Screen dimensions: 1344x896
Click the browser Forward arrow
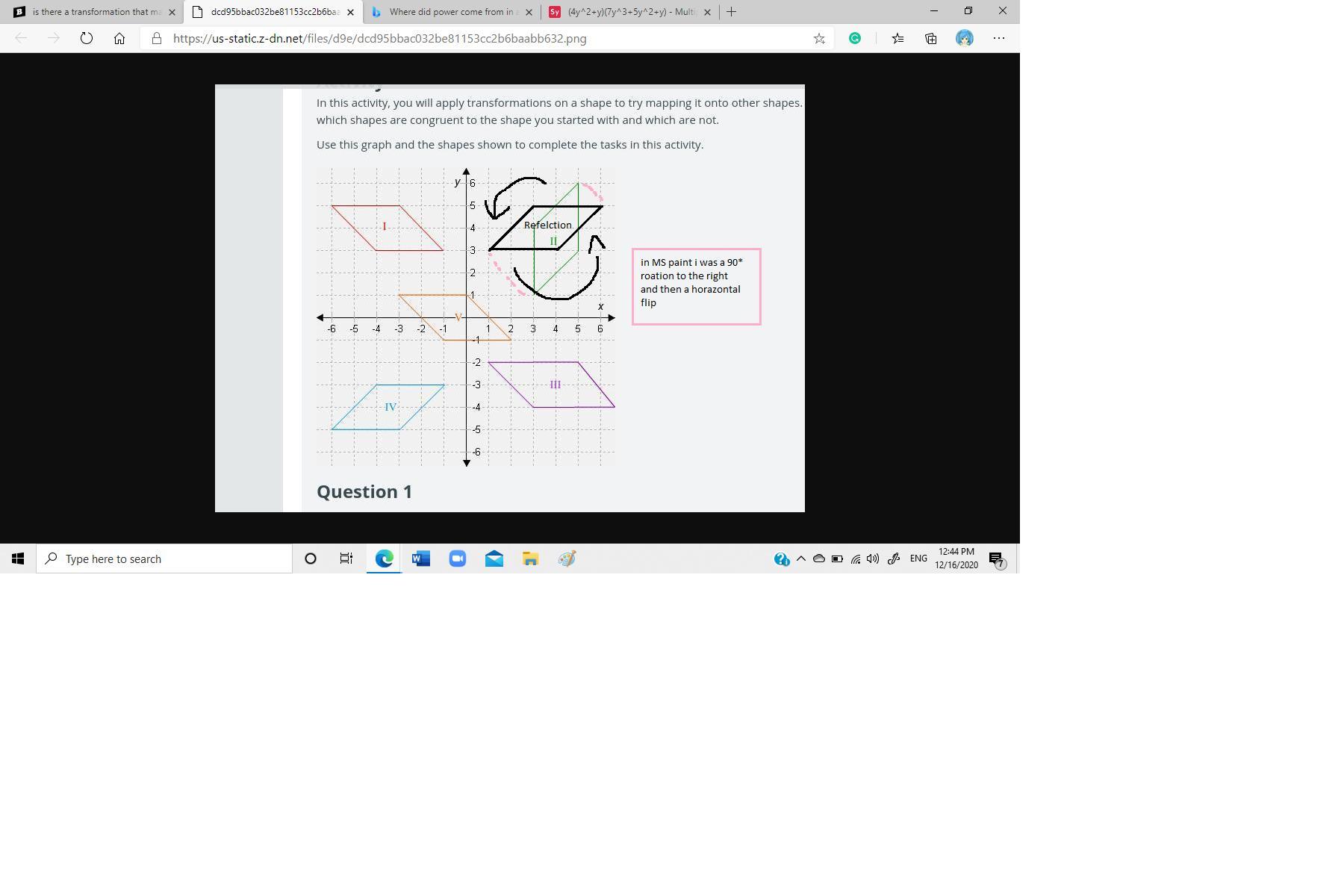coord(53,38)
